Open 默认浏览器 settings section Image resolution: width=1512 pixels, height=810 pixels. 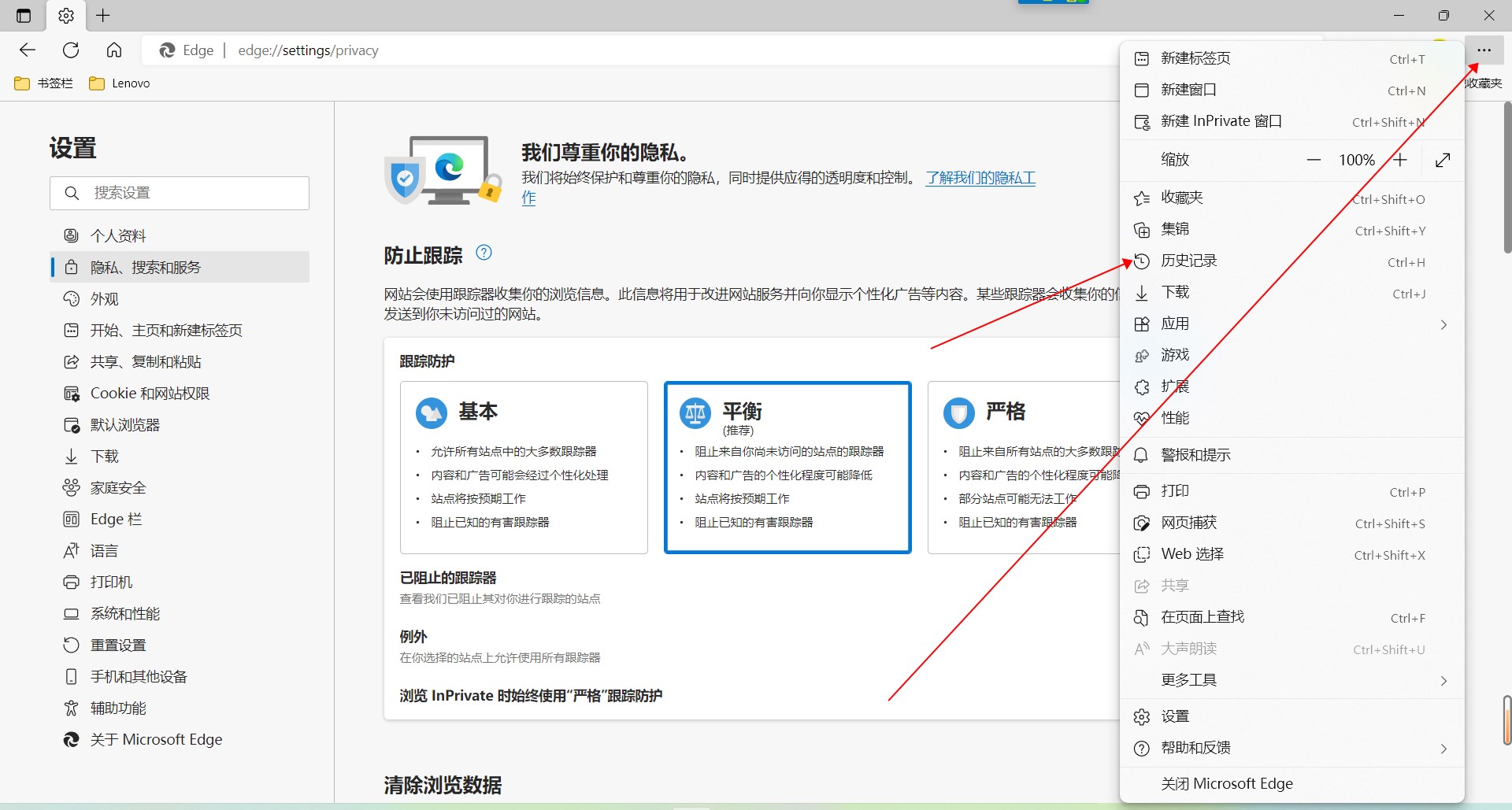(180, 424)
